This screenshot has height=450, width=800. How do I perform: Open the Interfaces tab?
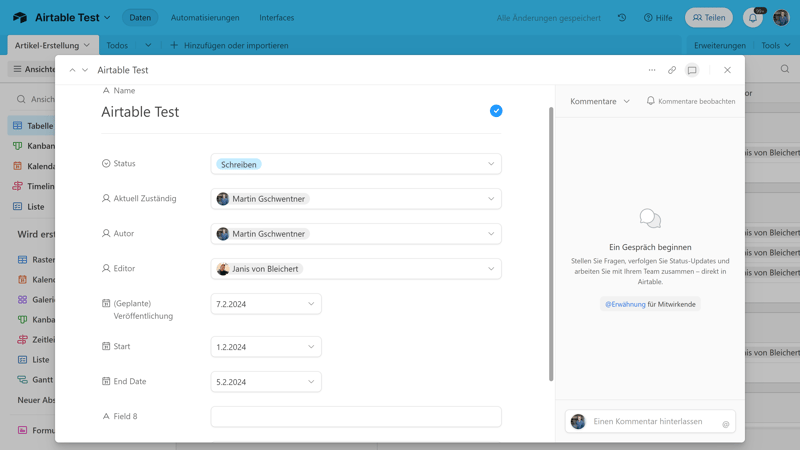pos(276,18)
